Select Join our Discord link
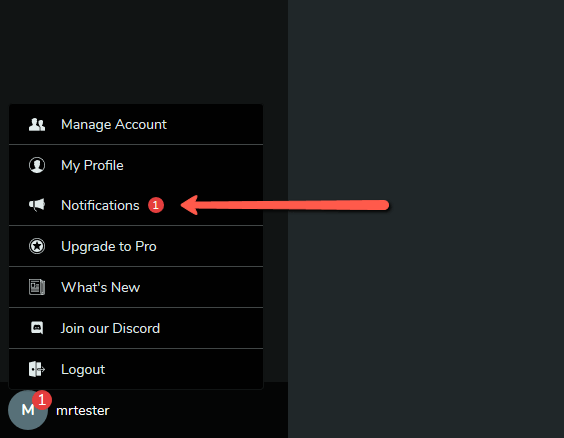Screen dimensions: 564x438 coord(136,328)
